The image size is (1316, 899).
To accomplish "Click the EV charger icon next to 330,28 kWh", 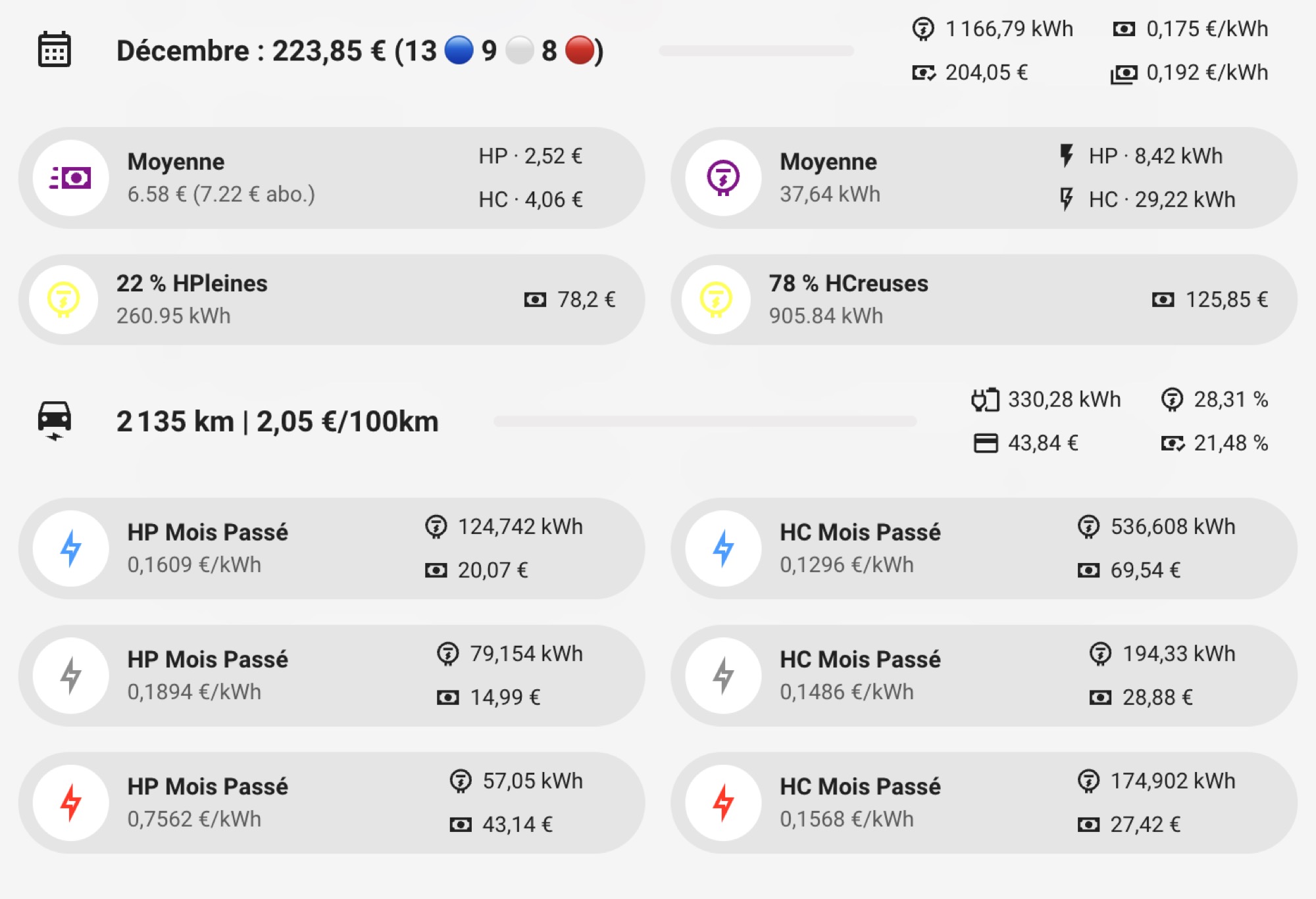I will [985, 399].
